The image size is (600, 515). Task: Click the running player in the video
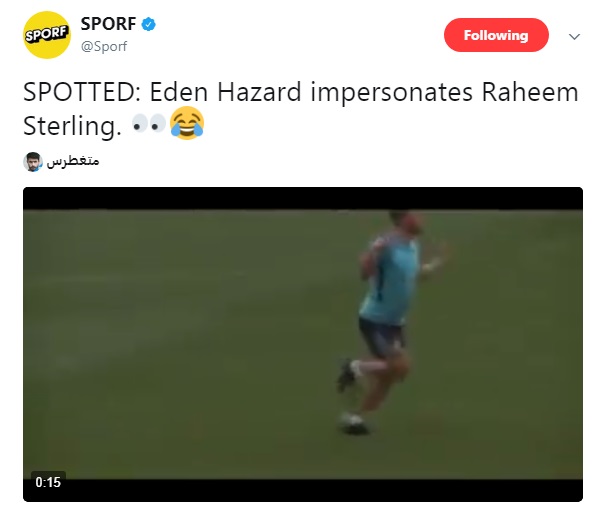[x=390, y=321]
